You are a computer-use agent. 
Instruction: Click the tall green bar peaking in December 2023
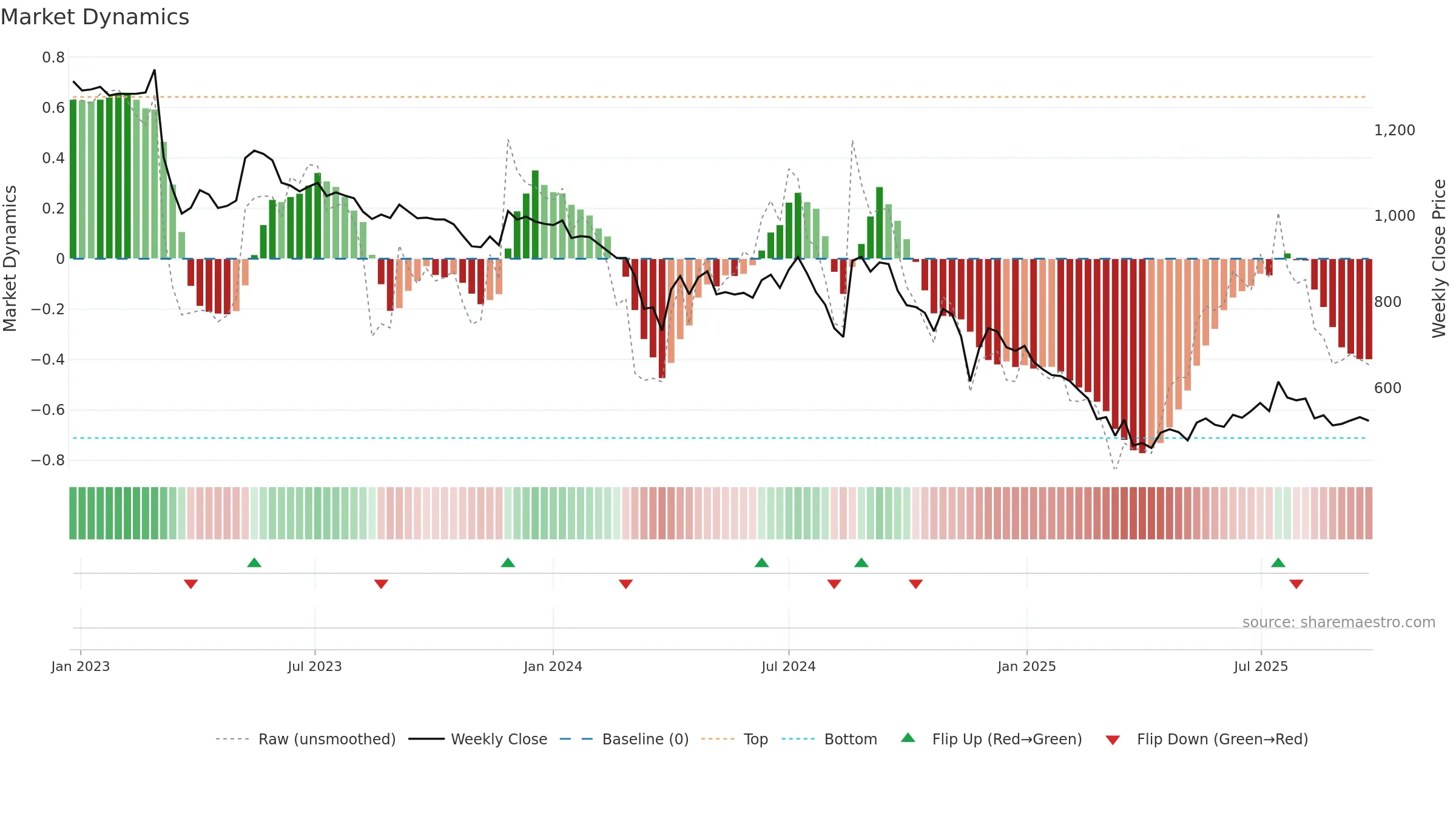pos(535,214)
